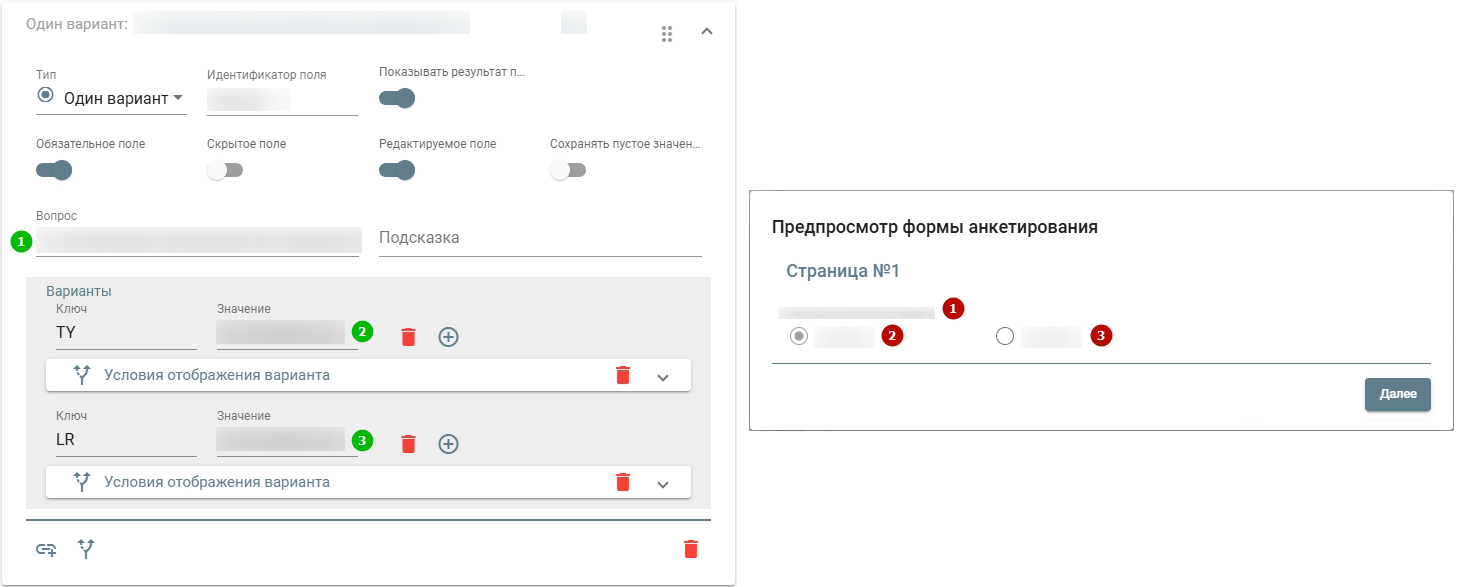Collapse the question card with top chevron
Image resolution: width=1472 pixels, height=587 pixels.
pyautogui.click(x=706, y=32)
